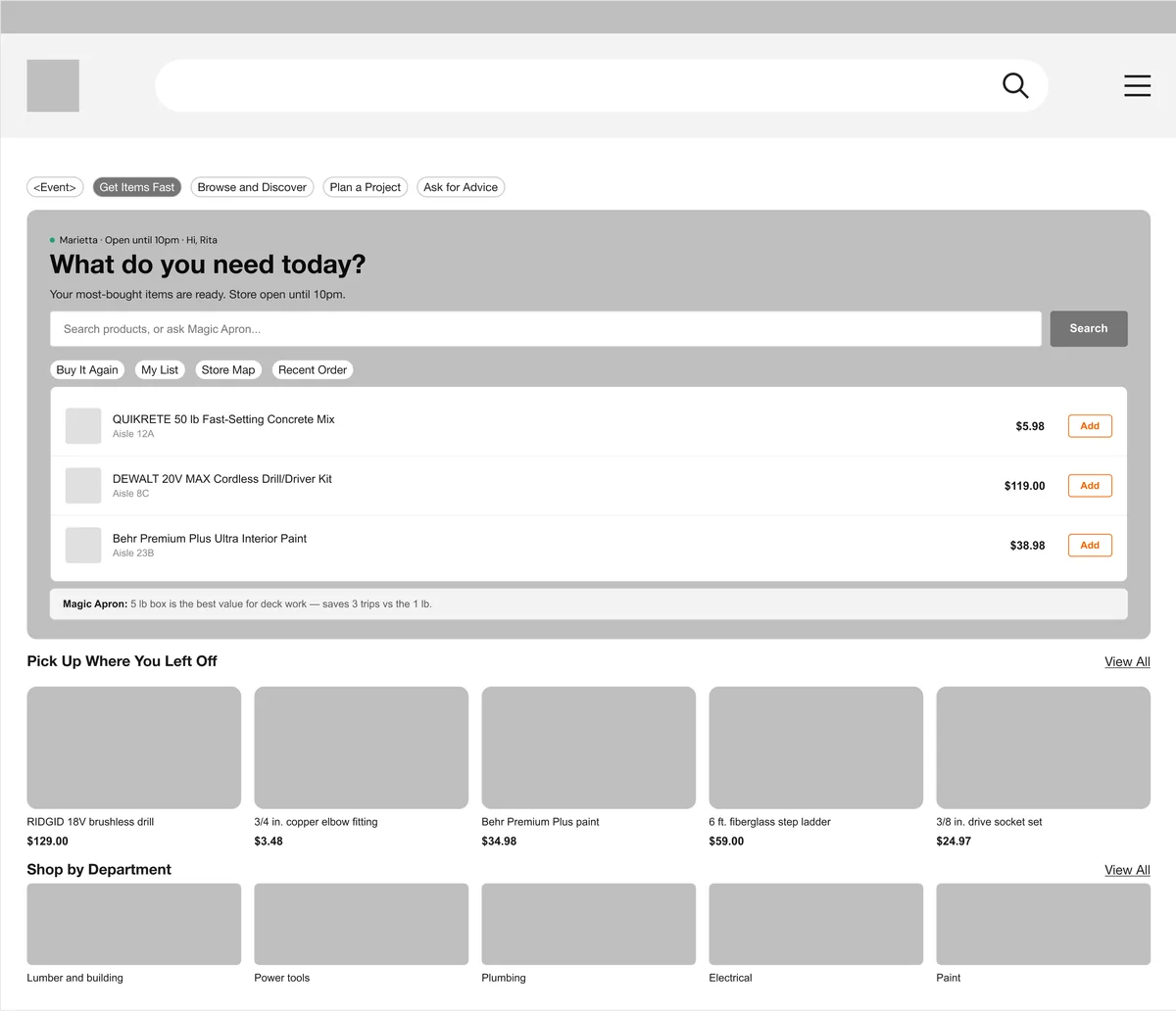Open 3/8 in. drive socket set card image
1176x1011 pixels.
point(1044,747)
